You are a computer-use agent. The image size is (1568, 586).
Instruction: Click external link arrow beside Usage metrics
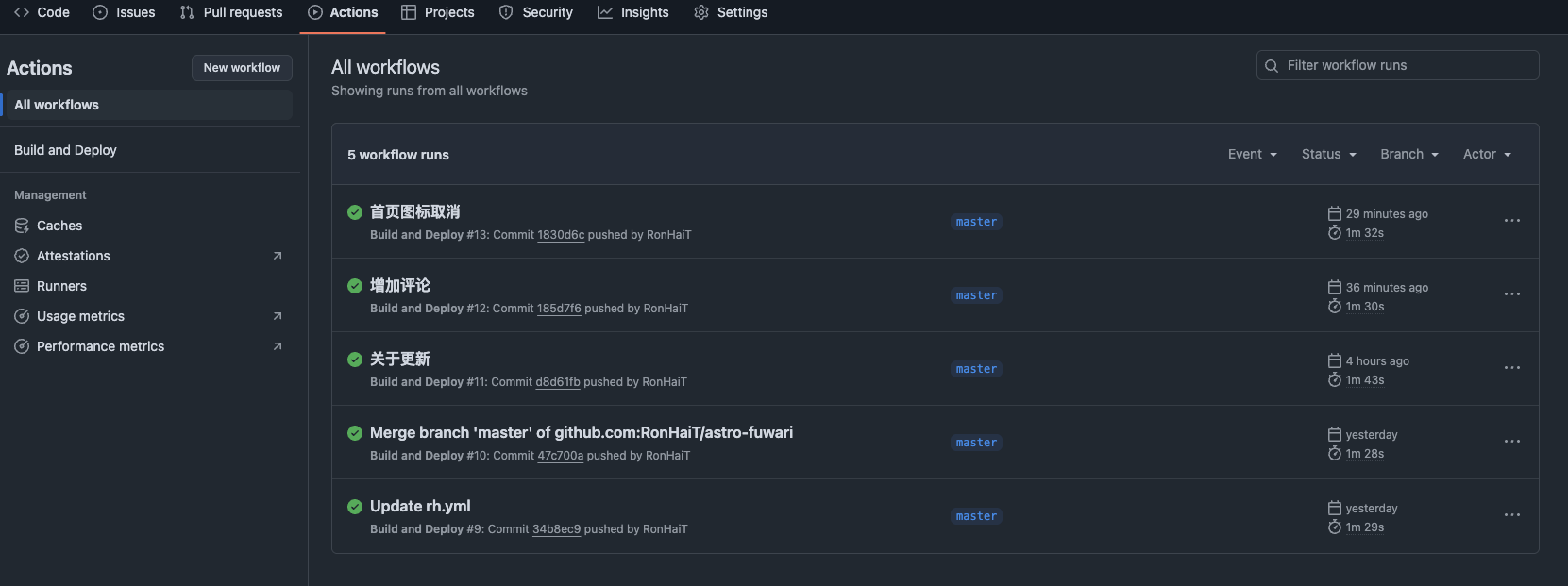pyautogui.click(x=278, y=316)
